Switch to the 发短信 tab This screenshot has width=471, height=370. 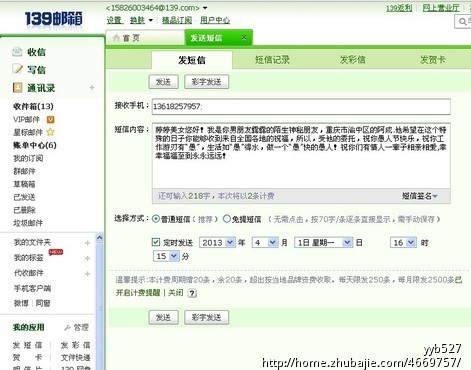tap(192, 60)
